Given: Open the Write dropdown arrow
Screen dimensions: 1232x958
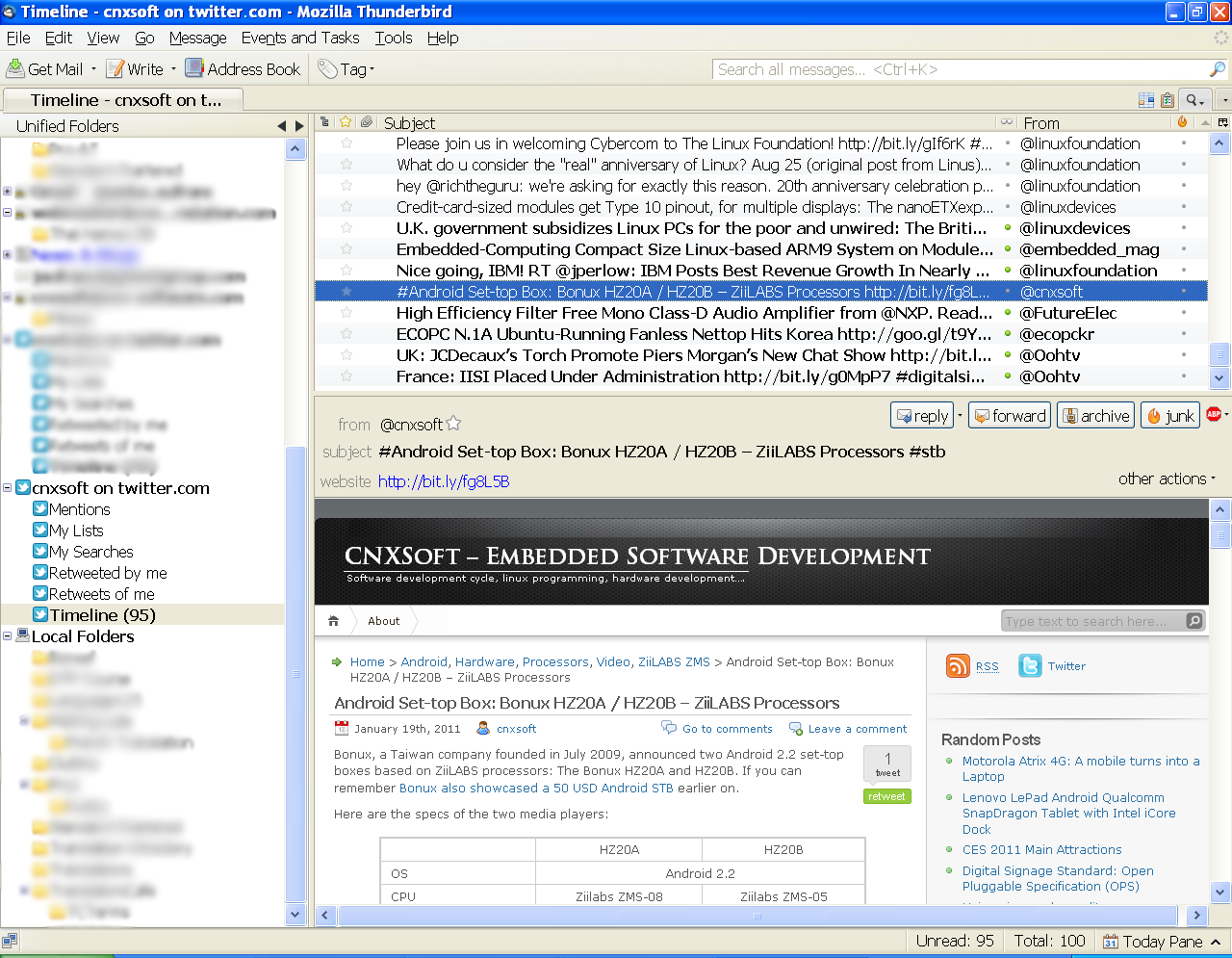Looking at the screenshot, I should [x=173, y=69].
